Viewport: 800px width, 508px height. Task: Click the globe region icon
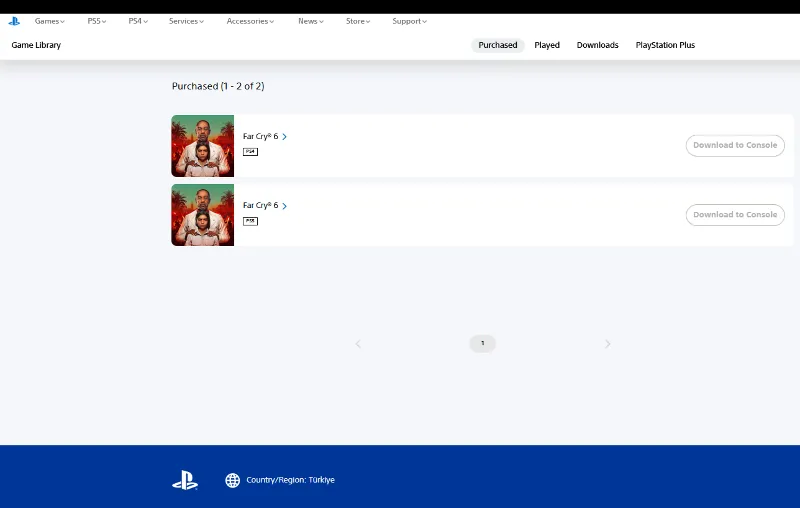[x=233, y=480]
